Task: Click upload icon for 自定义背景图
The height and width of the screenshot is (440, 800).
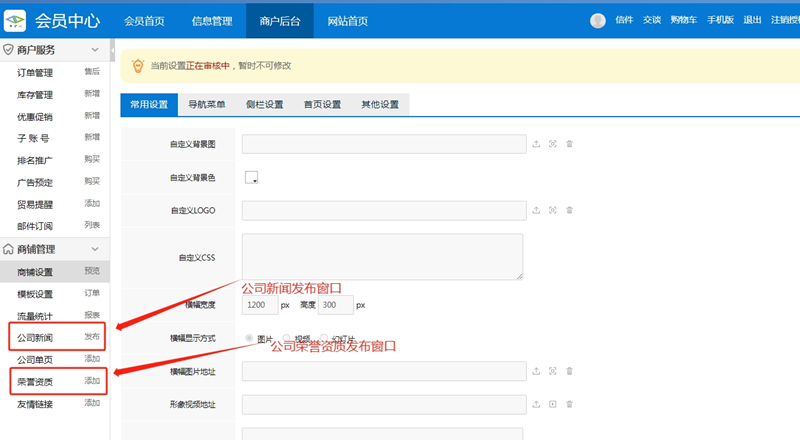Action: (536, 144)
